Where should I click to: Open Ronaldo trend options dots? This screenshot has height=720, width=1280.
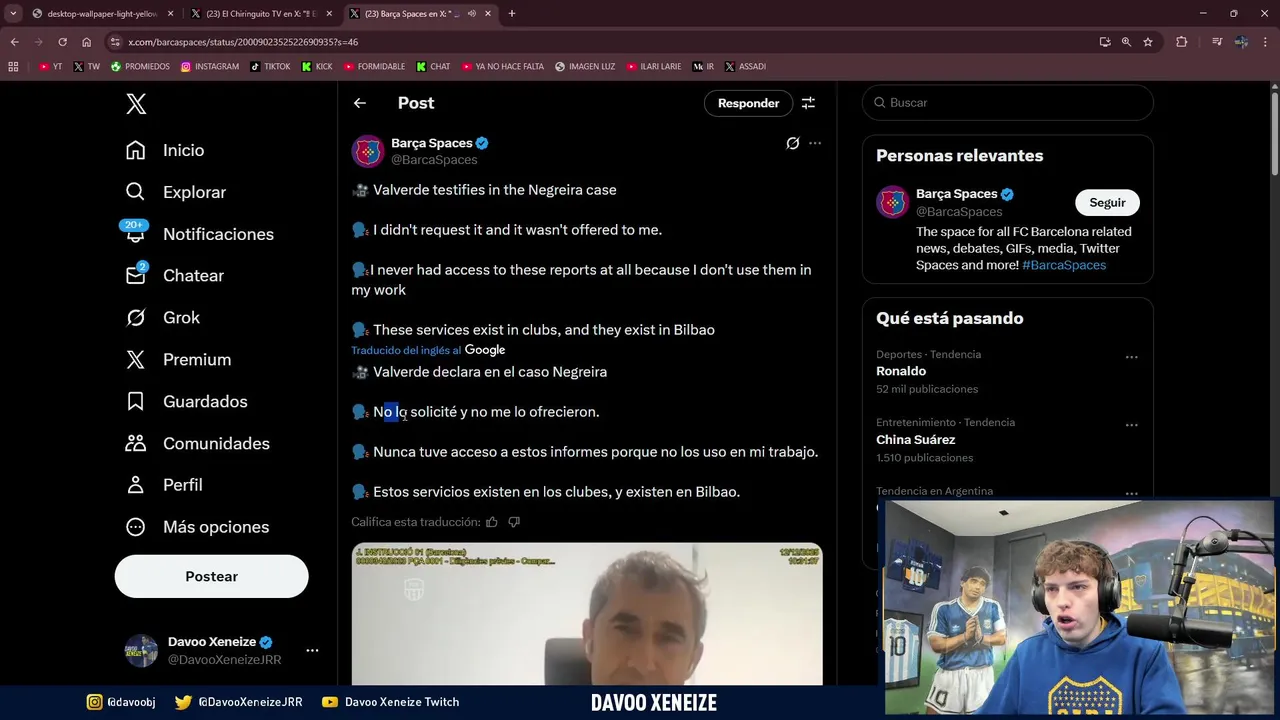point(1131,357)
